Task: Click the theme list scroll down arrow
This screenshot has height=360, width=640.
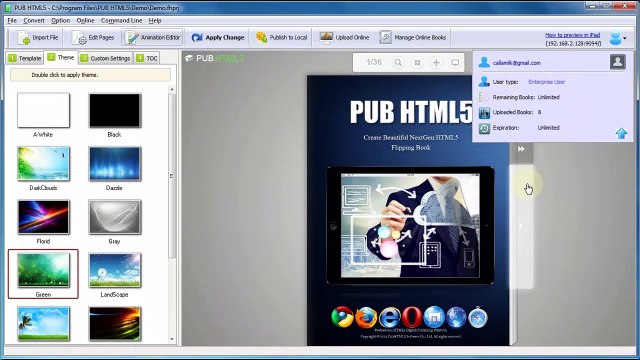Action: 172,339
